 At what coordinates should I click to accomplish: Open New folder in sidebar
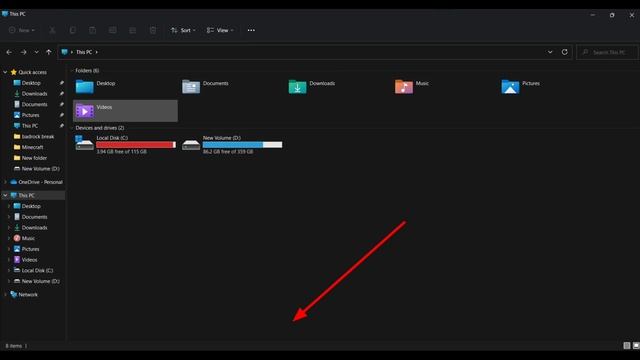coord(34,158)
